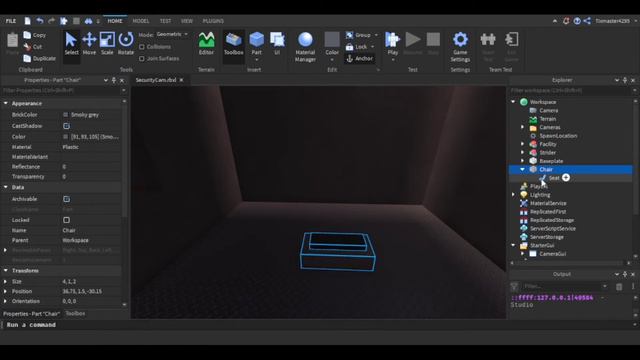
Task: Toggle the Locked checkbox
Action: tap(66, 220)
